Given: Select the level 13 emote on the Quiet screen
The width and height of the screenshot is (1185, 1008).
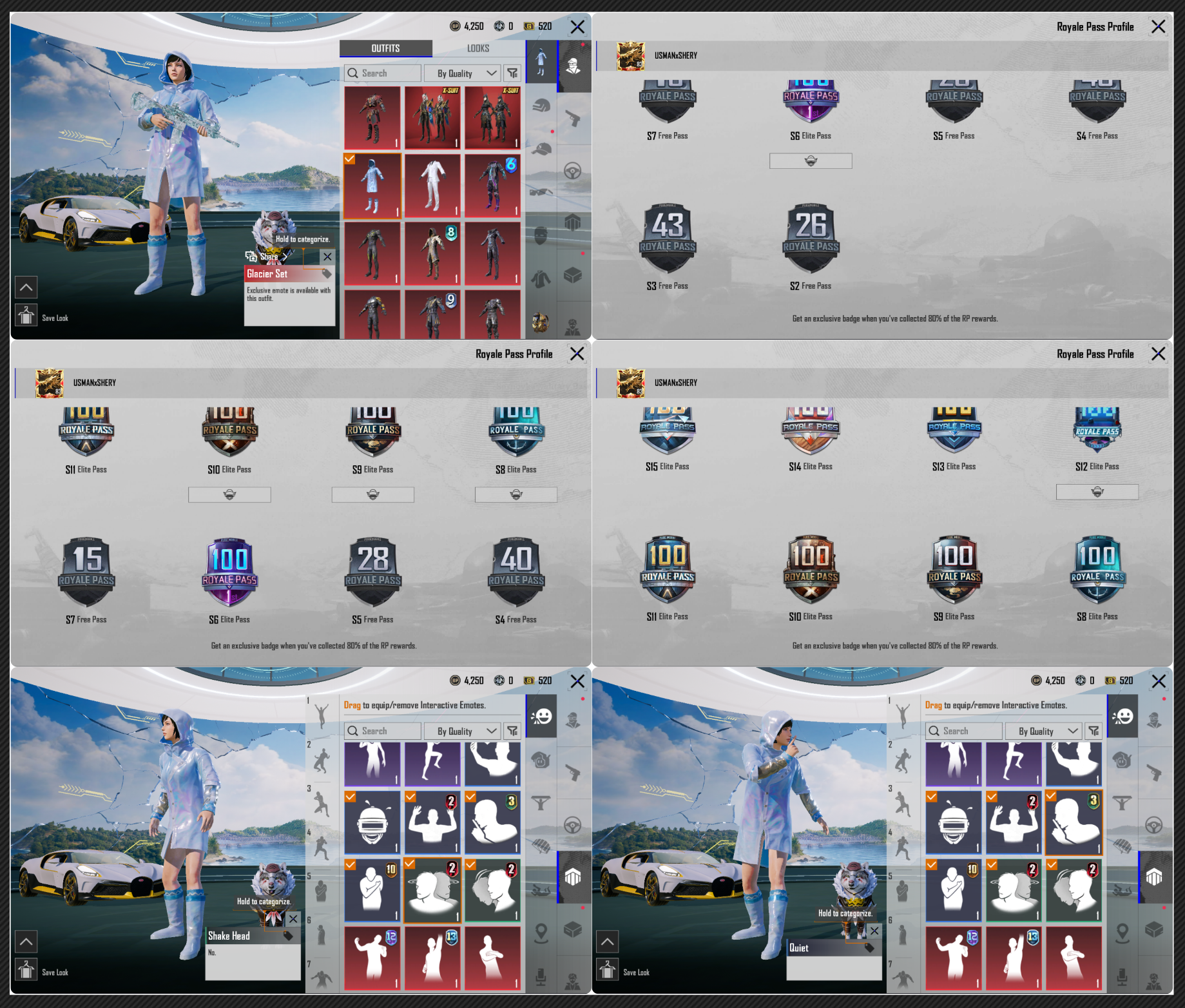Looking at the screenshot, I should (x=1014, y=958).
